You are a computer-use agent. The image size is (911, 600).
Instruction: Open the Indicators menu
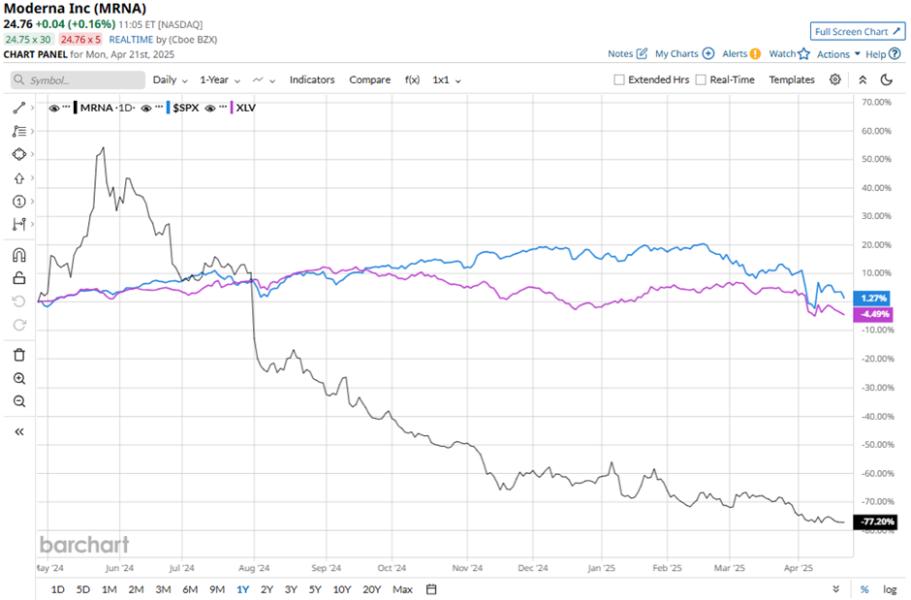click(312, 80)
